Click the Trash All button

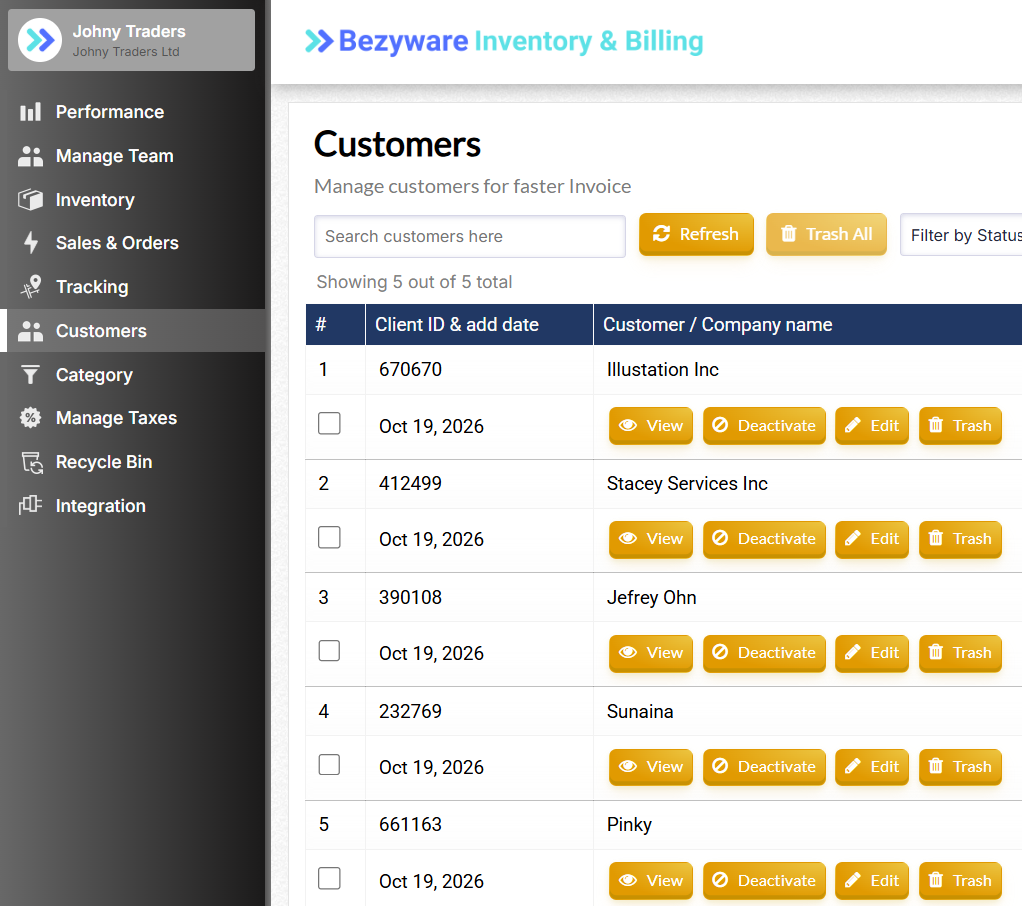(x=826, y=234)
